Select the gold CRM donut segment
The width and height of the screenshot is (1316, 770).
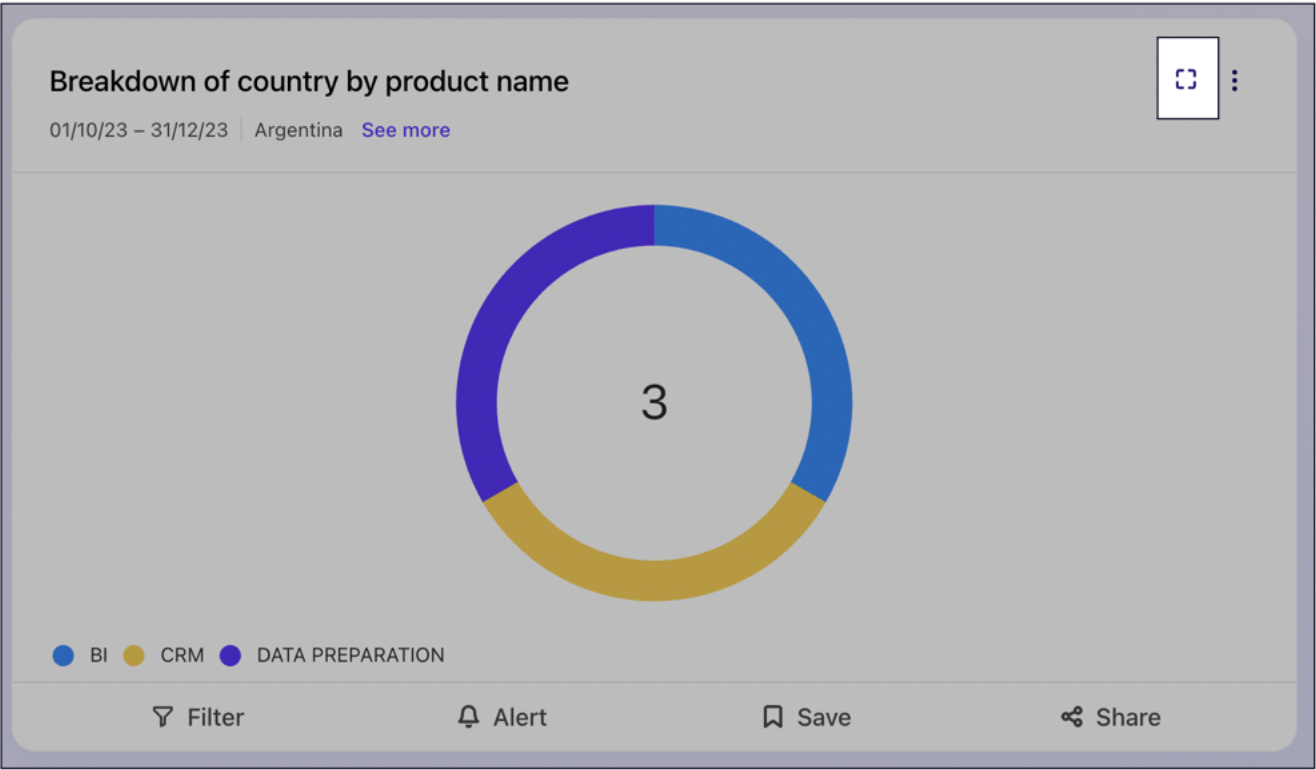654,578
